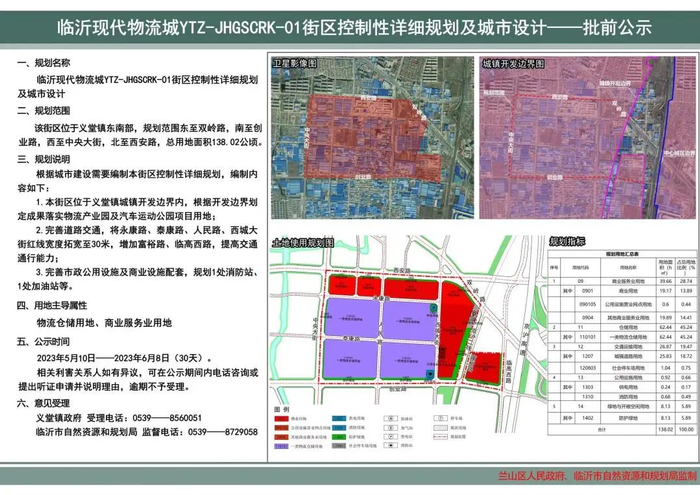The height and width of the screenshot is (495, 700).
Task: Click the 西安路 label on land-use map
Action: tap(402, 270)
